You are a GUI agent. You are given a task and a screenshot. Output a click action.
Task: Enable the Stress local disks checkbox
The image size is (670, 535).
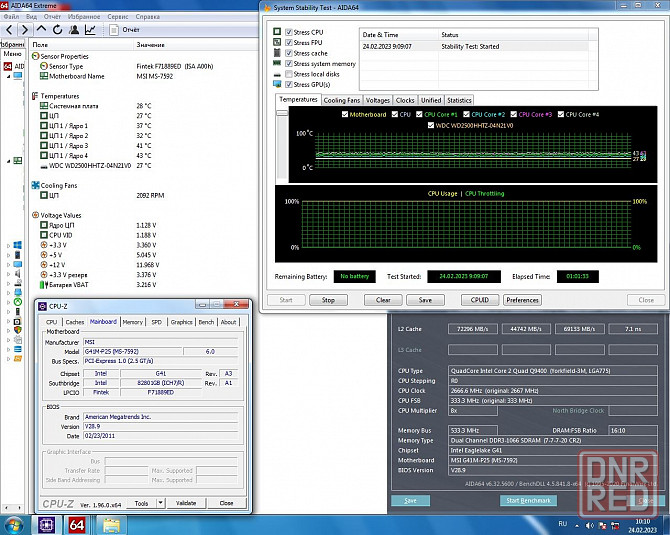click(x=289, y=74)
